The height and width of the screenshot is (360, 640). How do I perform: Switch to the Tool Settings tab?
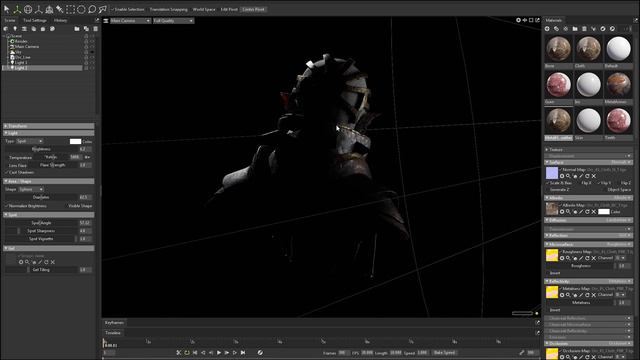pyautogui.click(x=35, y=20)
